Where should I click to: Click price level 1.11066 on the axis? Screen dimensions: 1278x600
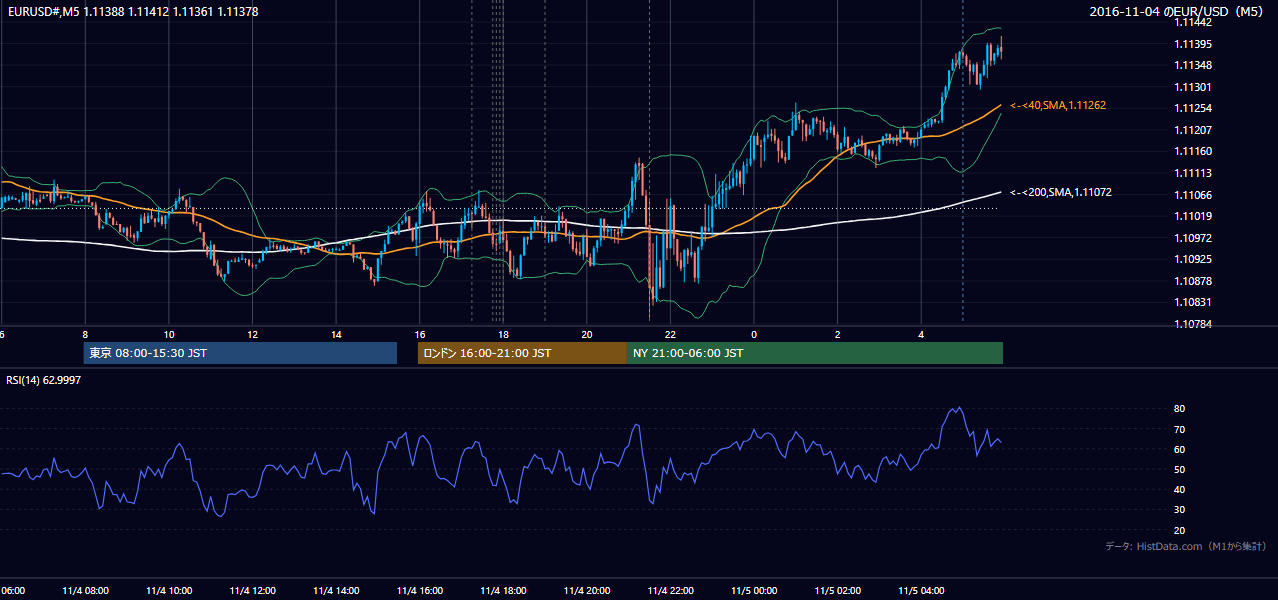1192,195
